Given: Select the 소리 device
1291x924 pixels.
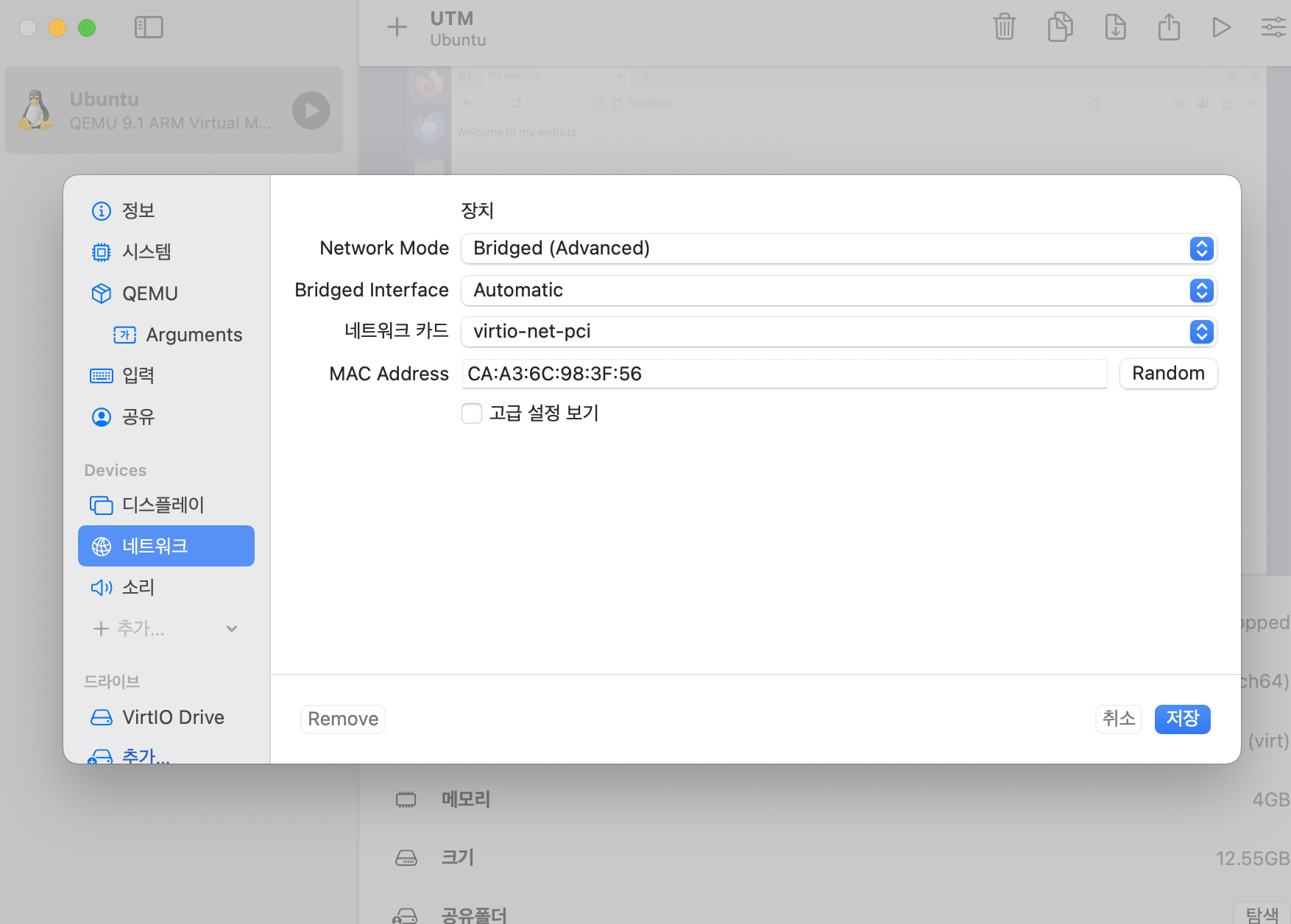Looking at the screenshot, I should click(x=166, y=587).
